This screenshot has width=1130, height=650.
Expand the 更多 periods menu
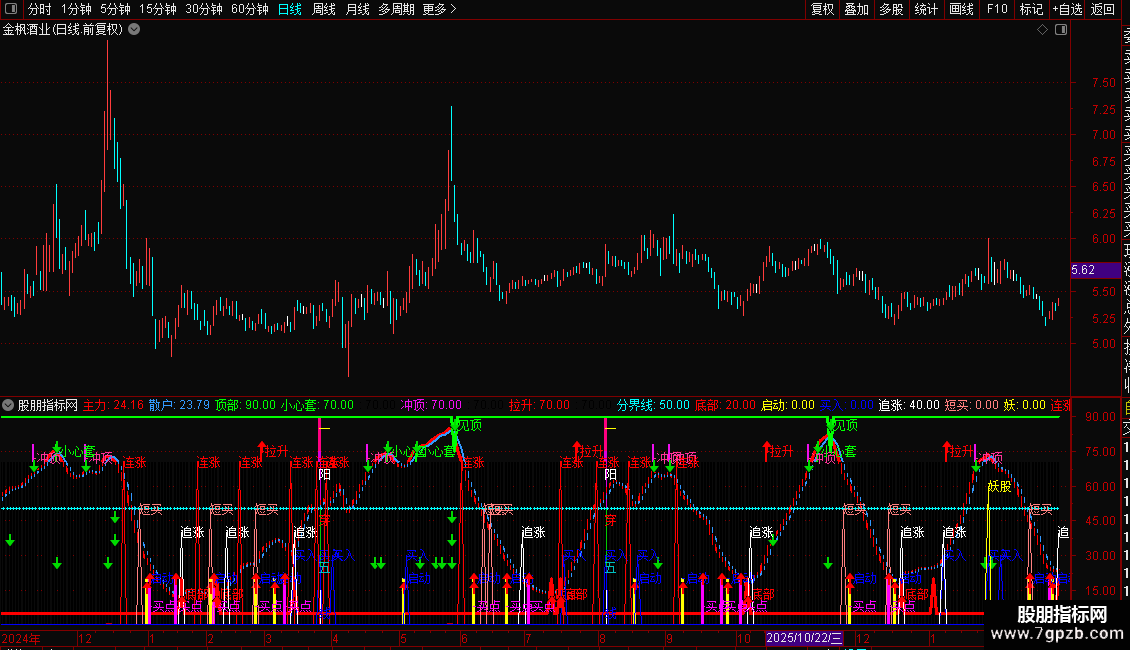point(439,9)
